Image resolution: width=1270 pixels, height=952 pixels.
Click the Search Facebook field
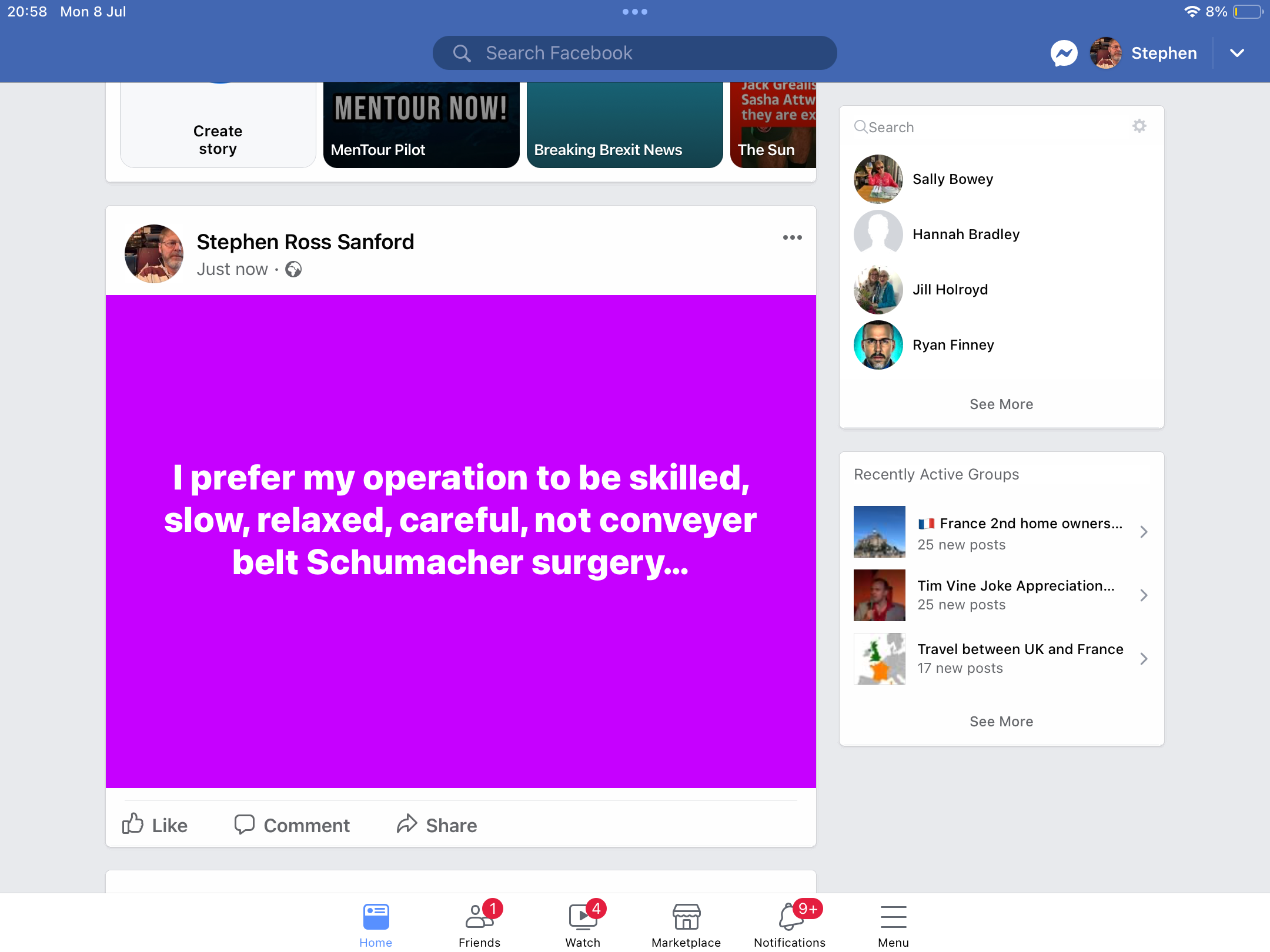point(635,53)
